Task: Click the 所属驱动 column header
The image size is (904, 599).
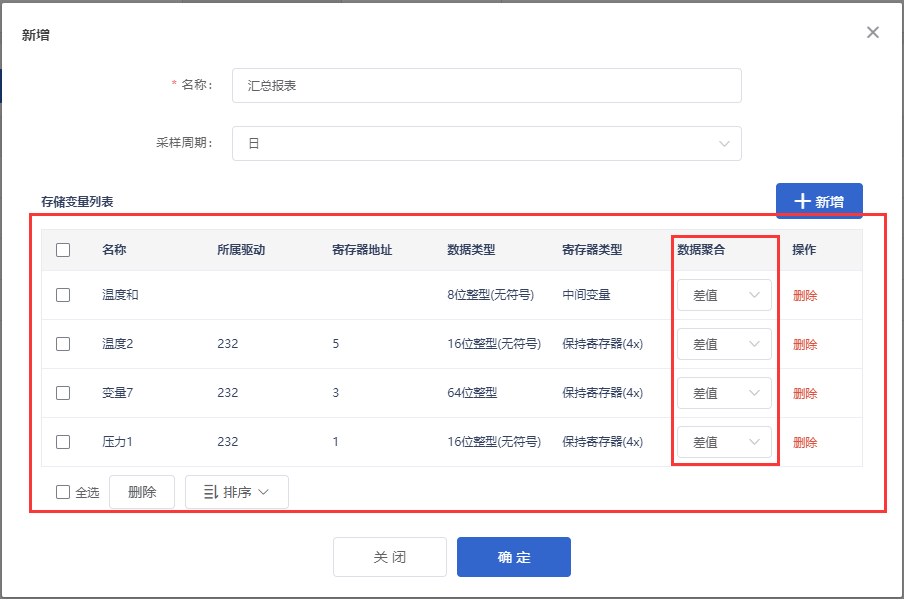Action: pos(241,250)
